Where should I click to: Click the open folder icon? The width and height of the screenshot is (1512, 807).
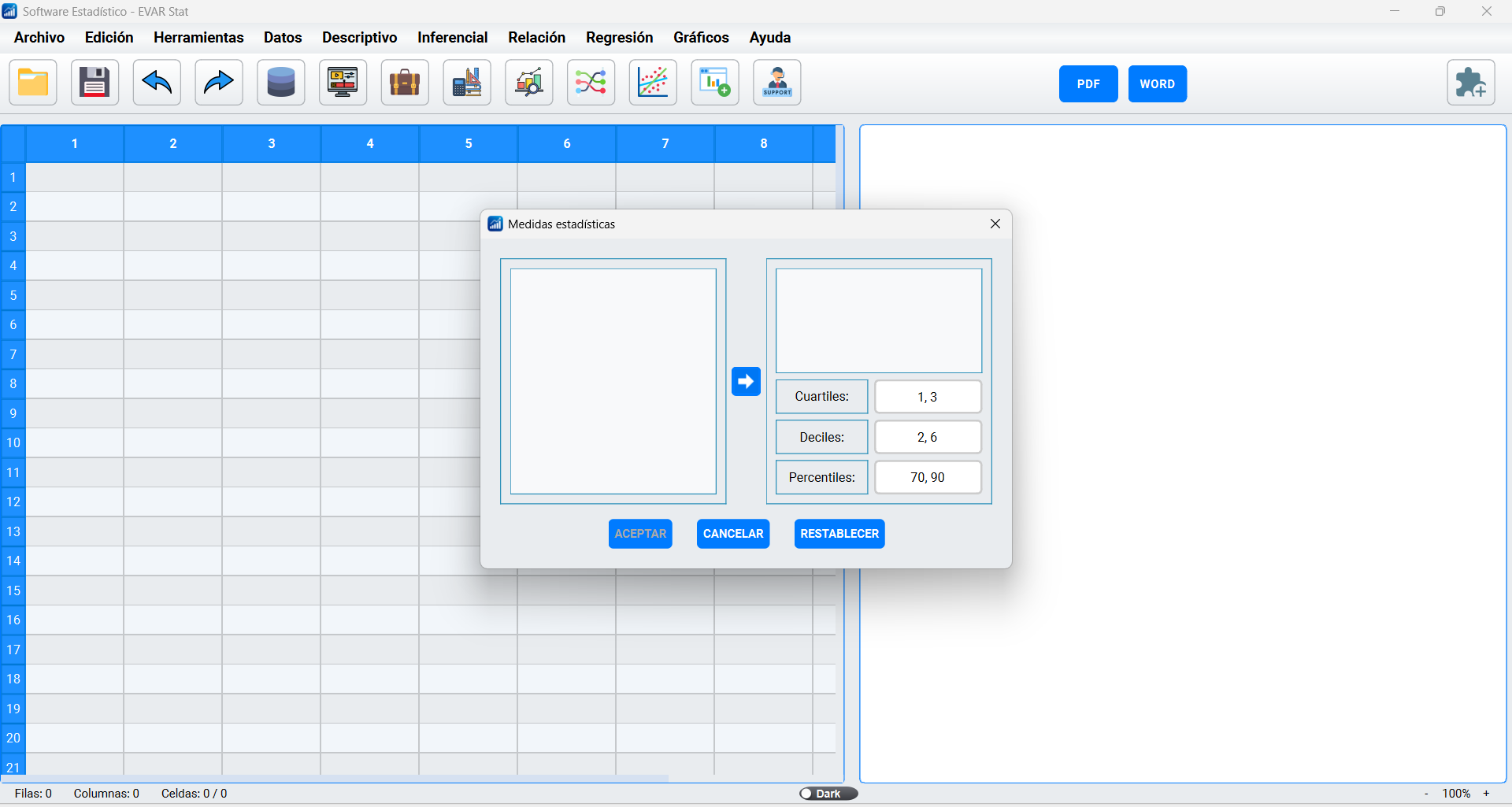[33, 83]
